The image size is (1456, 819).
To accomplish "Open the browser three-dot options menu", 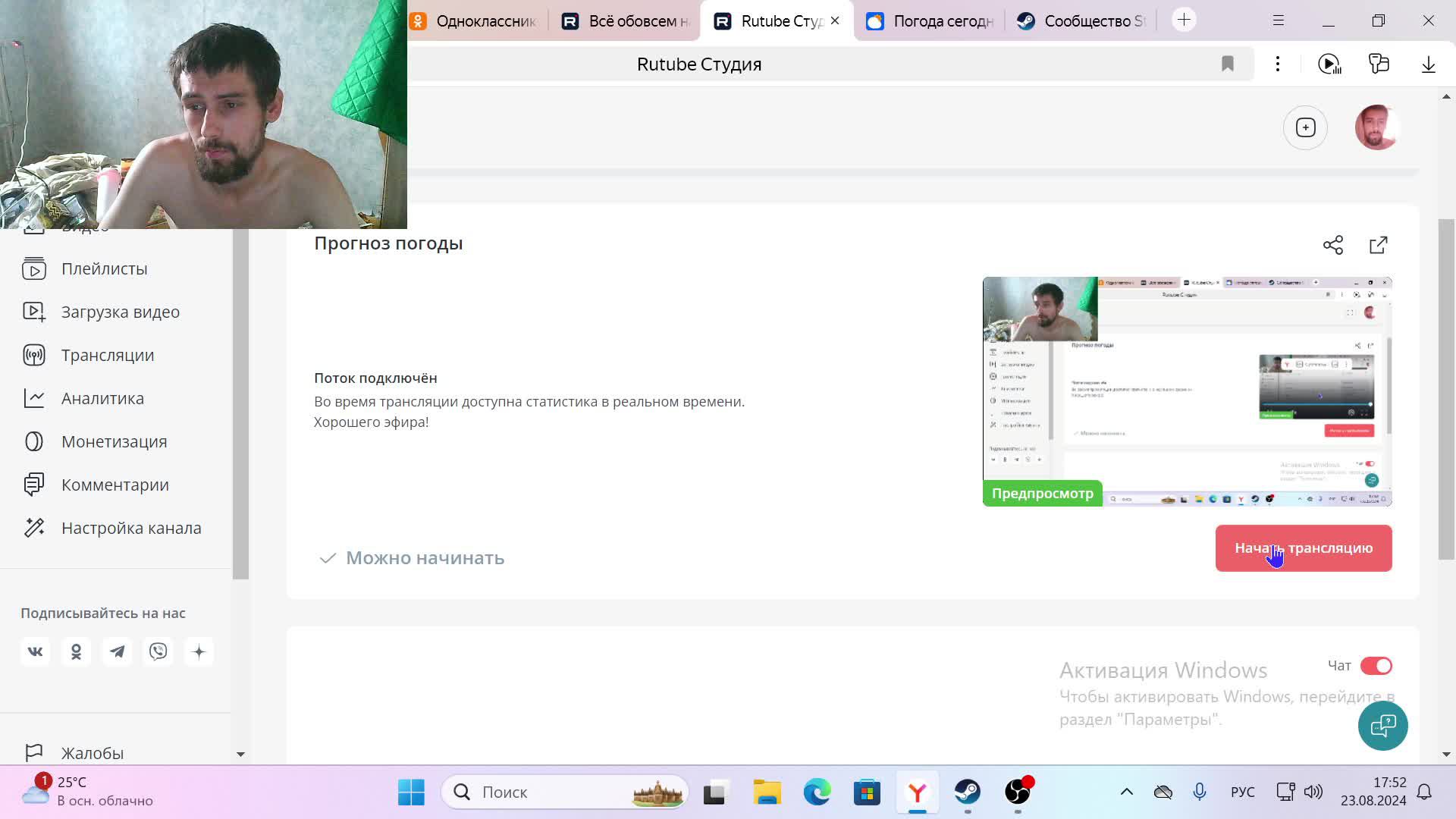I will tap(1278, 64).
